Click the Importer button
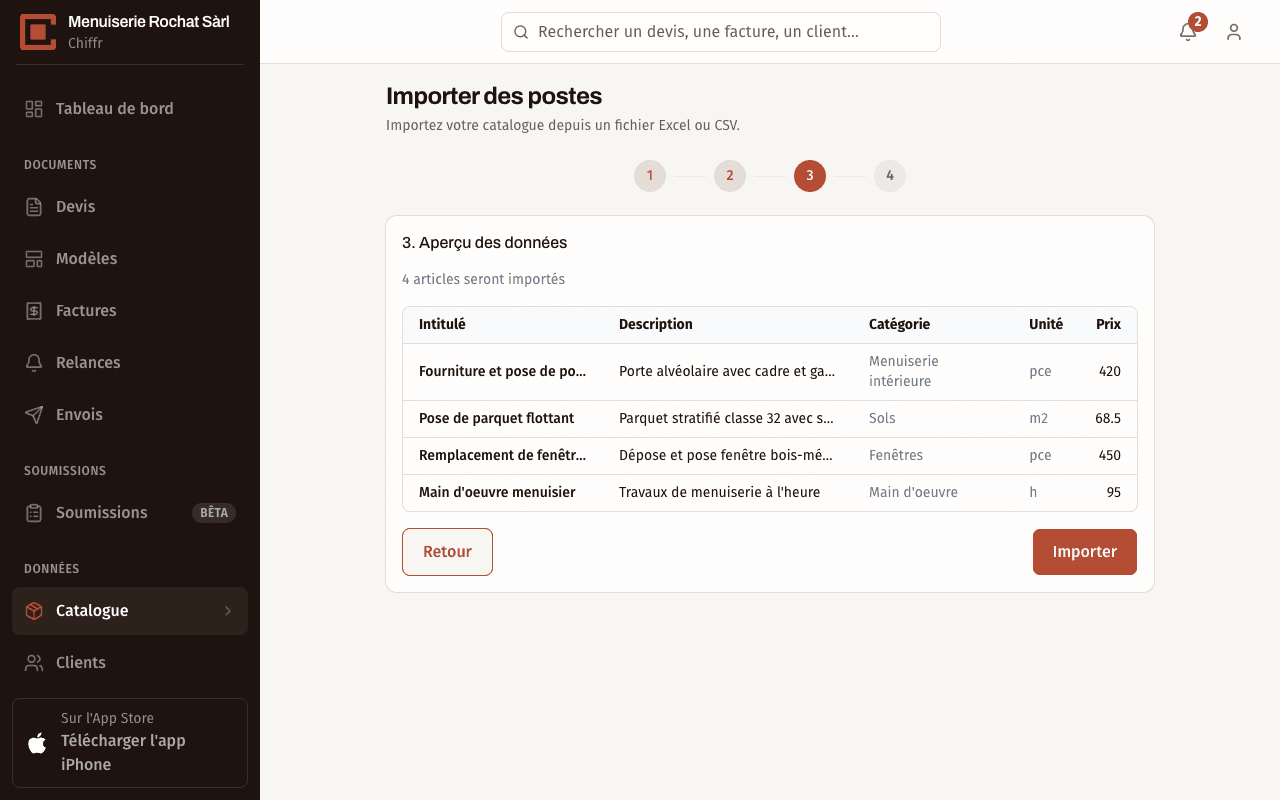The image size is (1280, 800). click(x=1085, y=552)
